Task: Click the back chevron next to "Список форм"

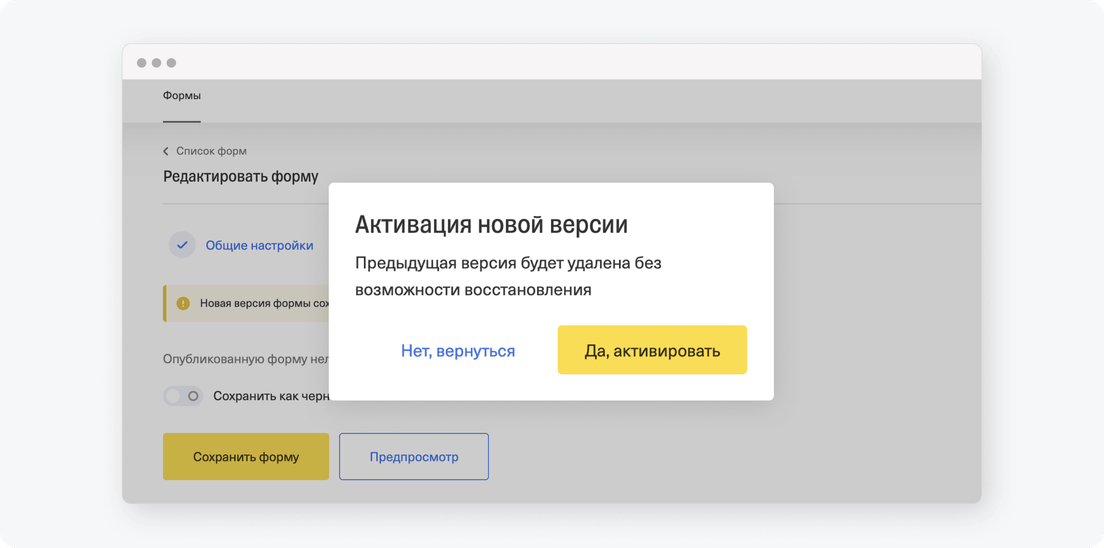Action: click(166, 151)
